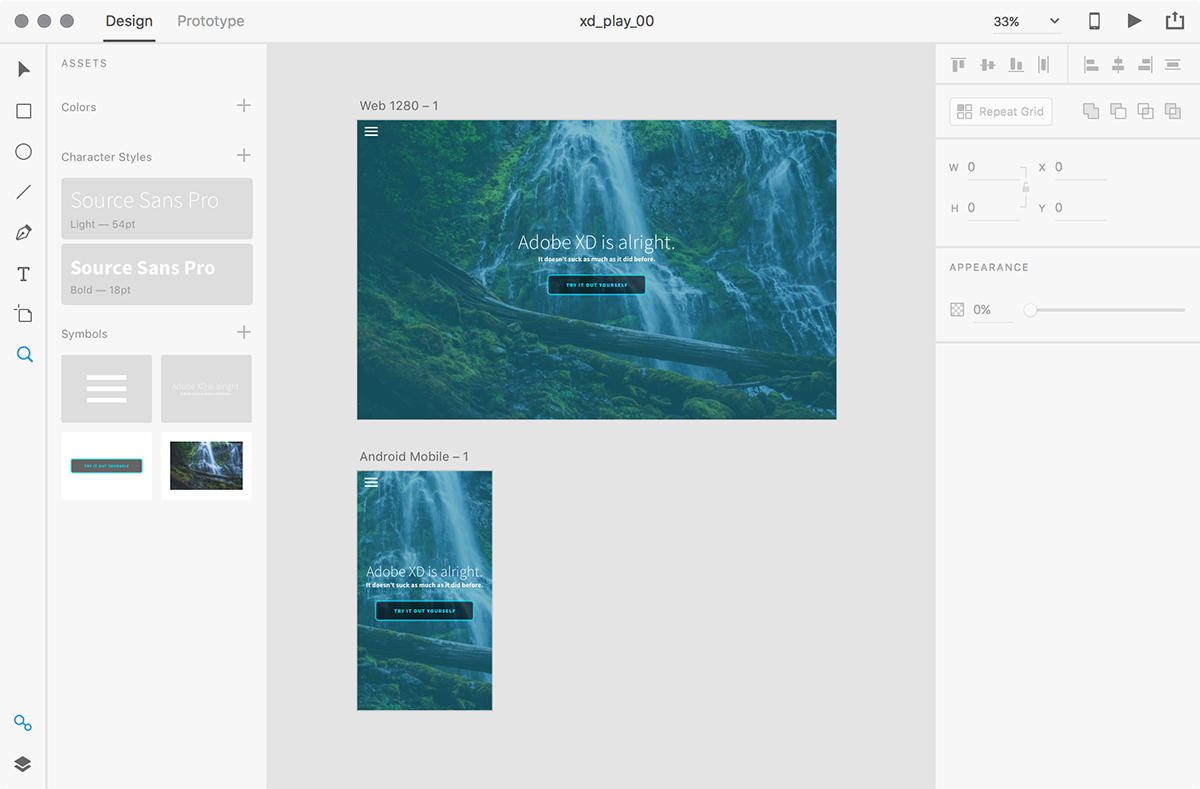
Task: Click Try It Out button on Android artboard
Action: click(424, 610)
